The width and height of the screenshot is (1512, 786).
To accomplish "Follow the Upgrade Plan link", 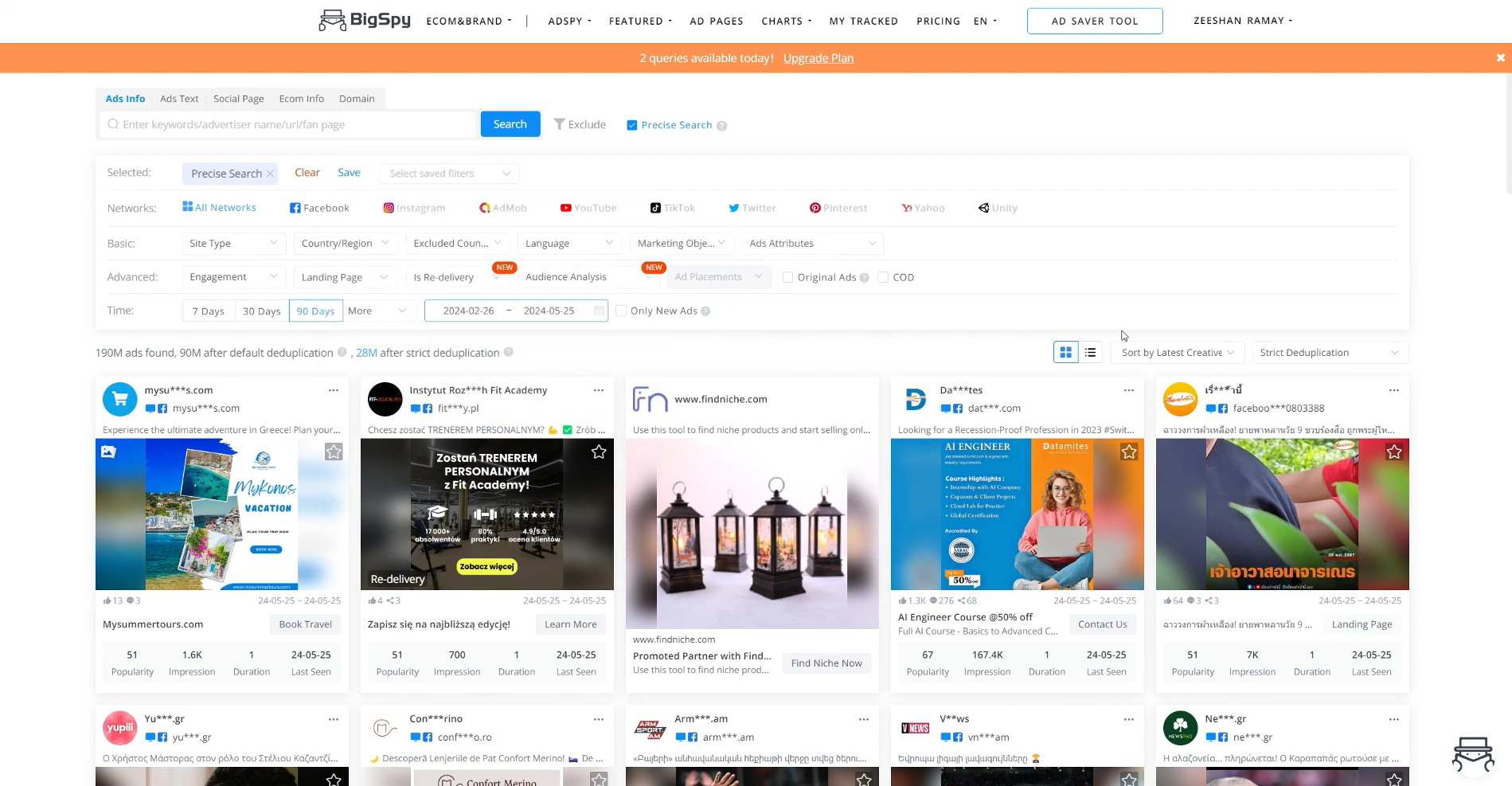I will coord(818,58).
